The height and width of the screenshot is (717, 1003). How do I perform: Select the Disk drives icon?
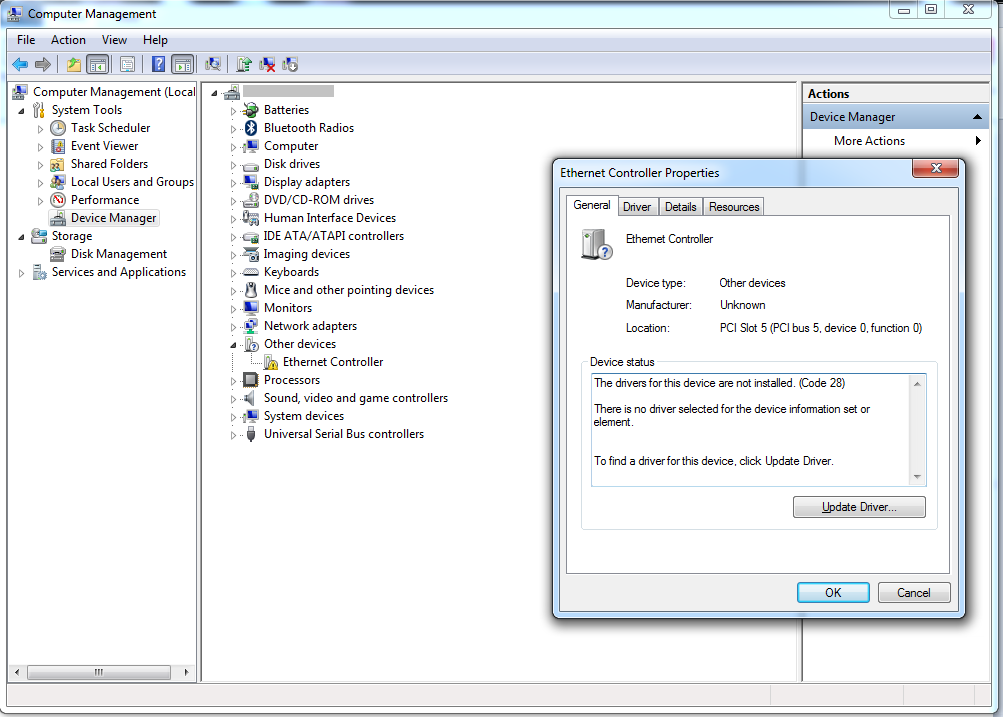point(251,164)
